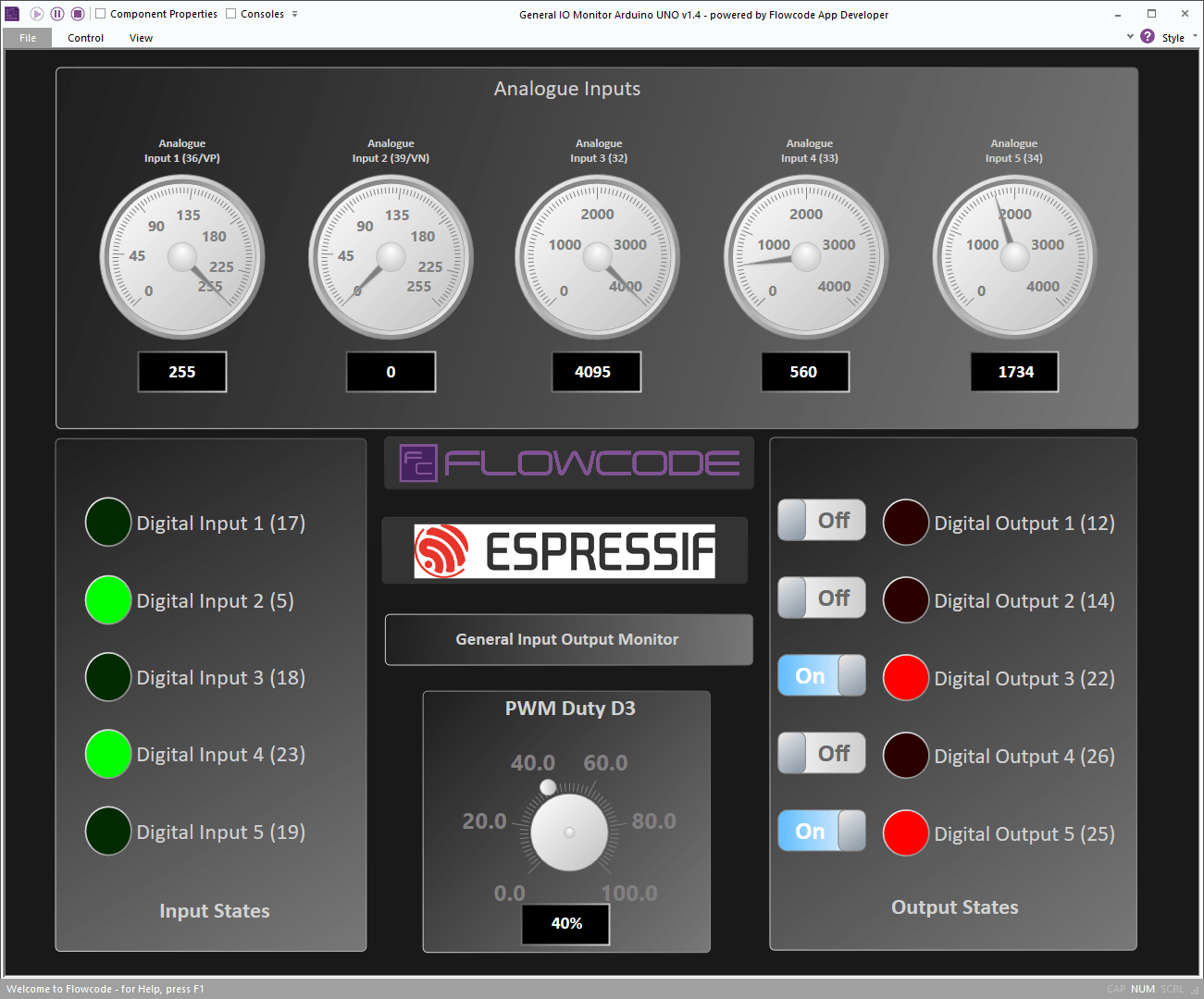
Task: Open the Consoles dropdown
Action: click(294, 13)
